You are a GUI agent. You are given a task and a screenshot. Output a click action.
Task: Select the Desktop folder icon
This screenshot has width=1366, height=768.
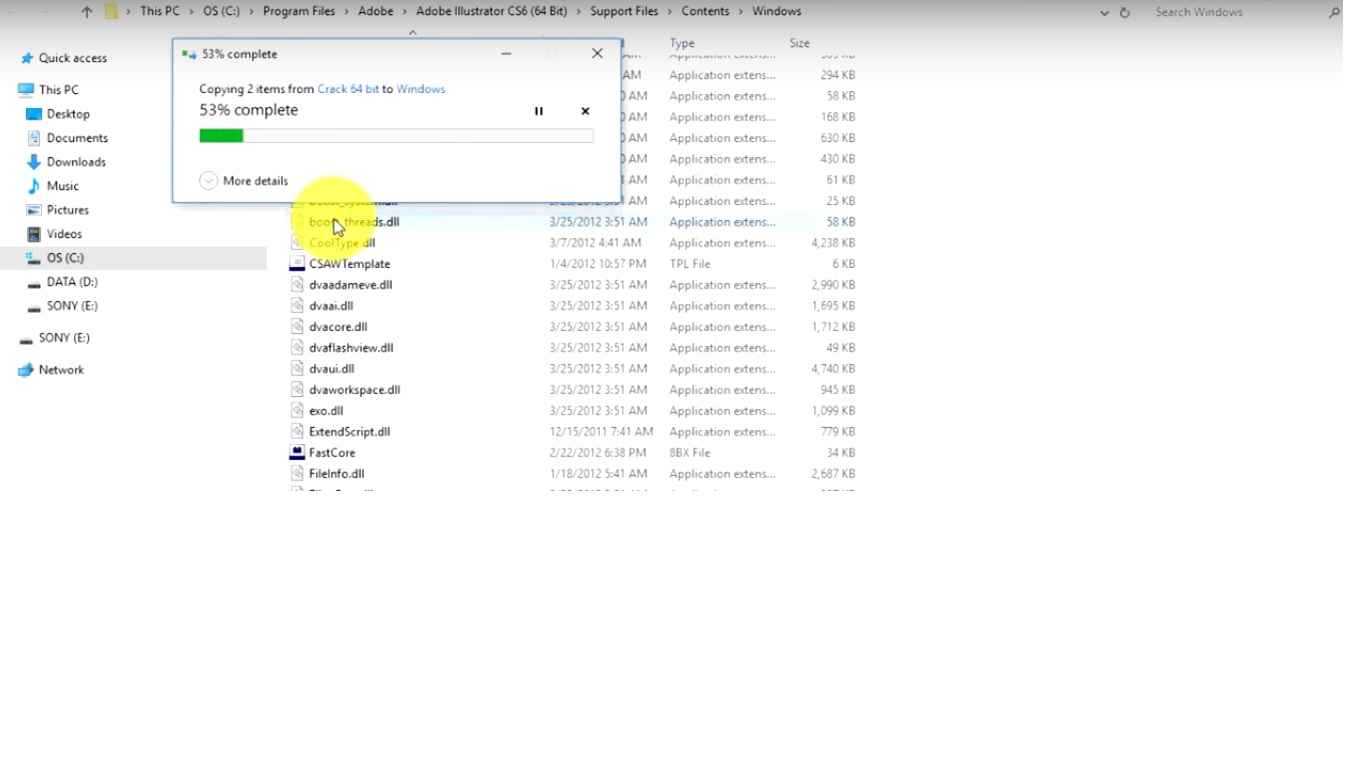pos(34,114)
